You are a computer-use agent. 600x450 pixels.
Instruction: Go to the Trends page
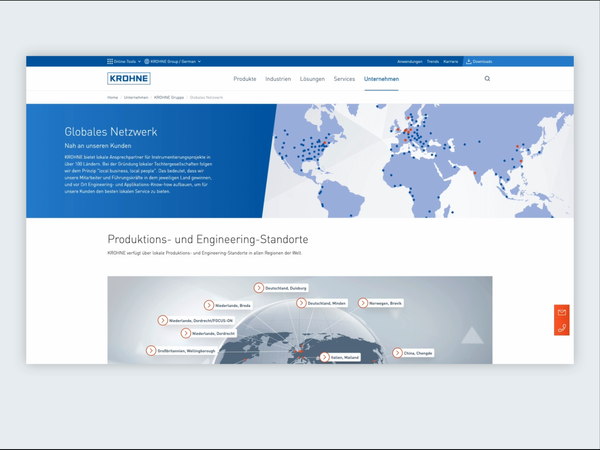pos(433,61)
